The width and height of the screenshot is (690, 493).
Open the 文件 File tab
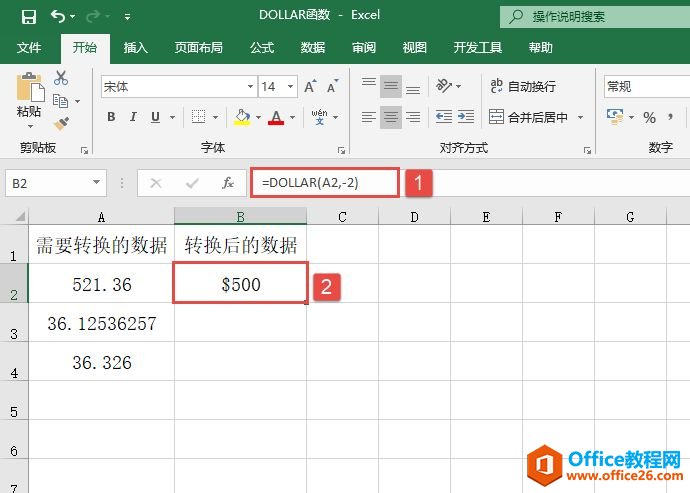click(29, 48)
